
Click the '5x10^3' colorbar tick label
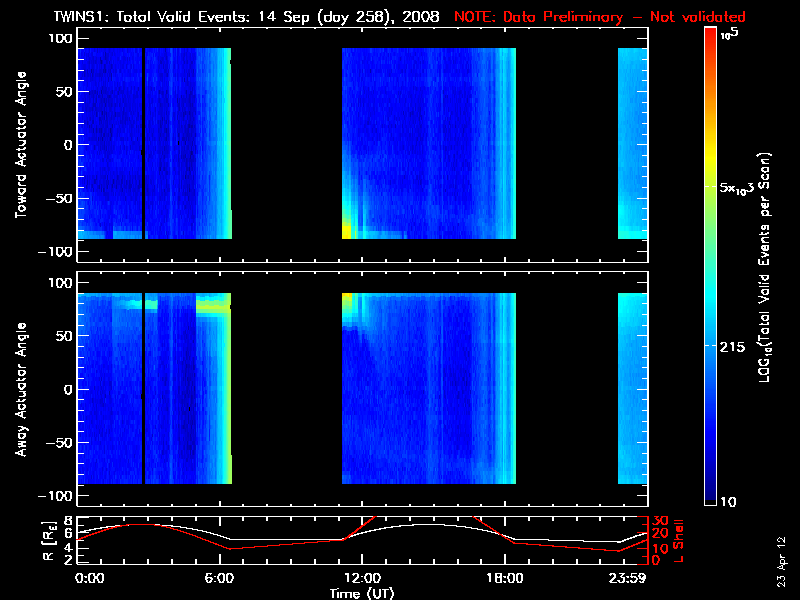[x=736, y=188]
